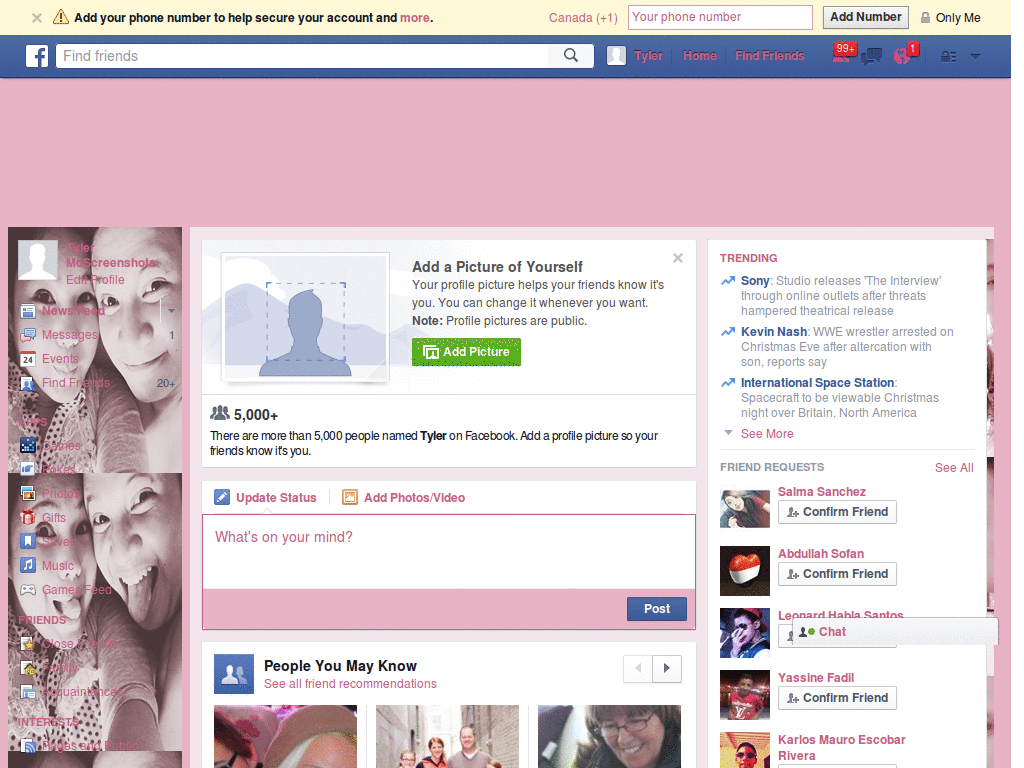Image resolution: width=1024 pixels, height=768 pixels.
Task: Select the Canada (+1) country code
Action: (x=583, y=18)
